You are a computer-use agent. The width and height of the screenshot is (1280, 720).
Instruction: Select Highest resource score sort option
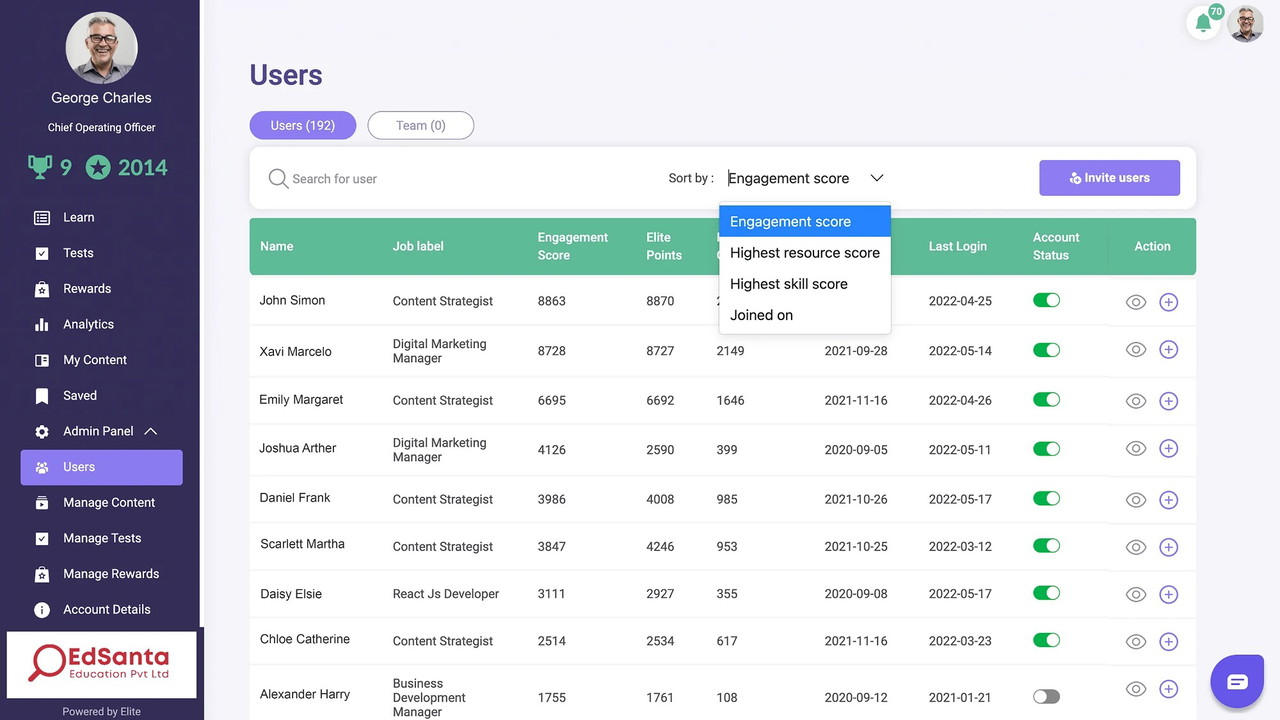(804, 253)
